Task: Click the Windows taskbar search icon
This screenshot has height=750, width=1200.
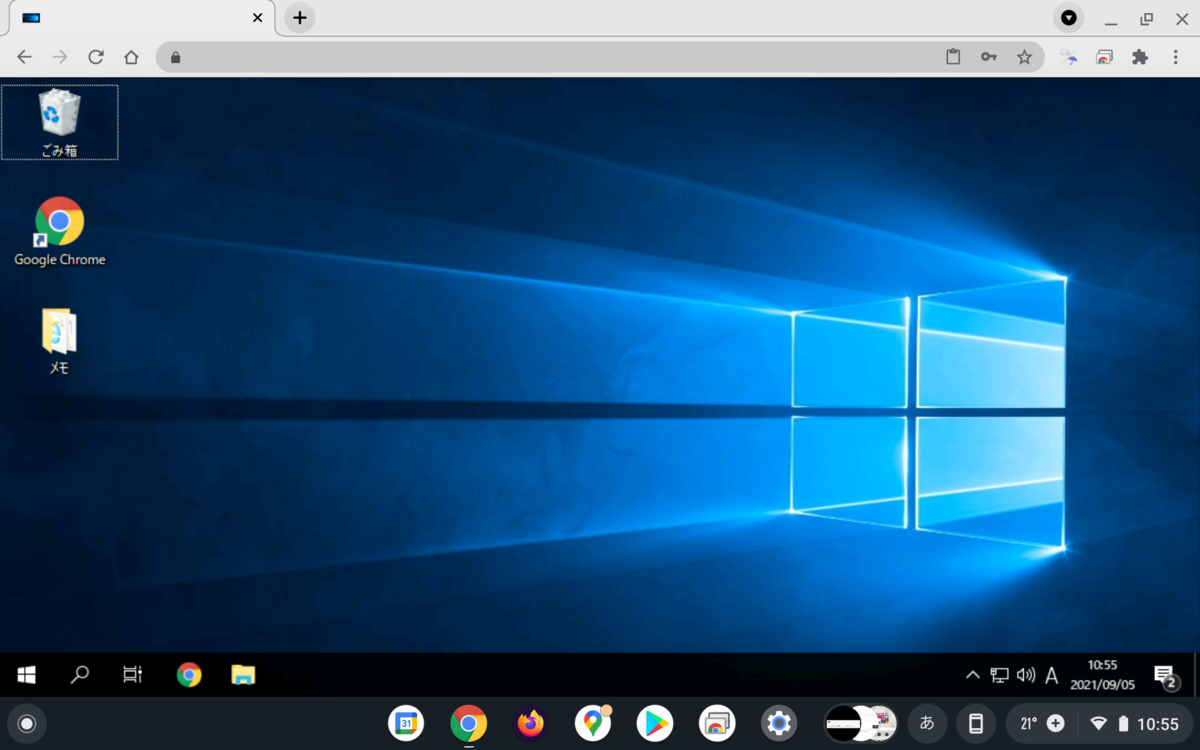Action: 80,675
